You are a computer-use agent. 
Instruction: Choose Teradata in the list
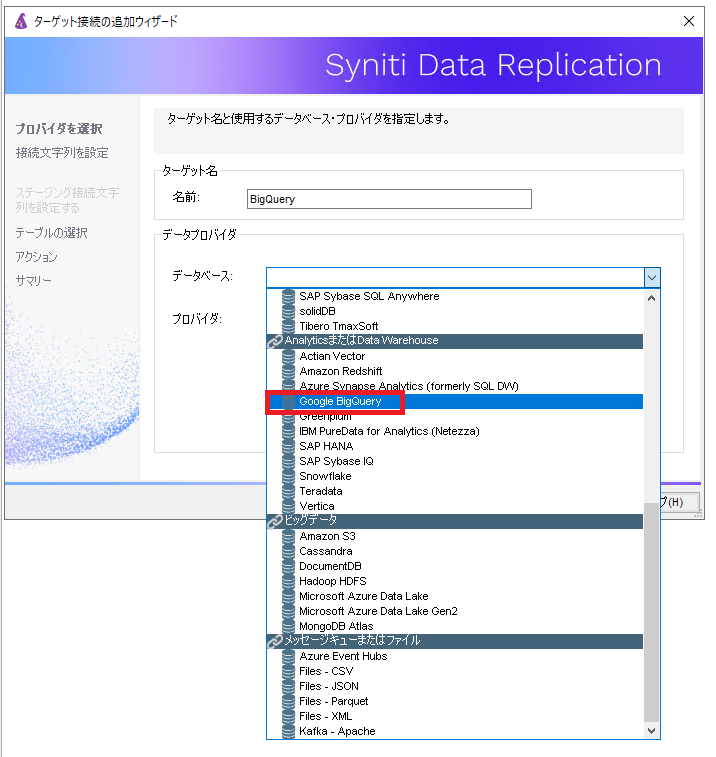(x=455, y=491)
